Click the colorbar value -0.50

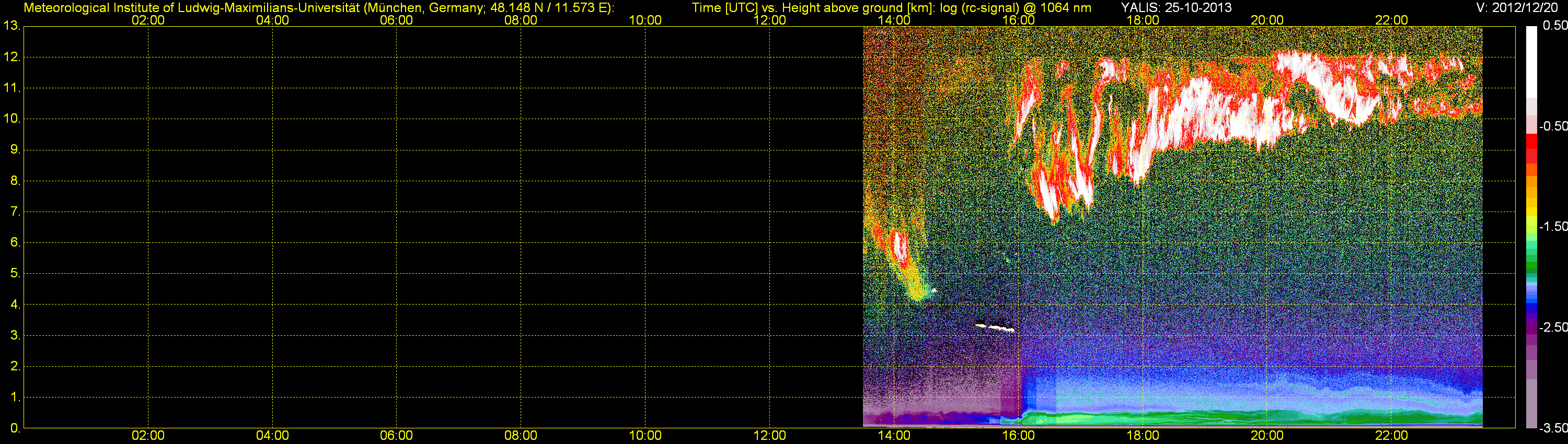pos(1553,126)
